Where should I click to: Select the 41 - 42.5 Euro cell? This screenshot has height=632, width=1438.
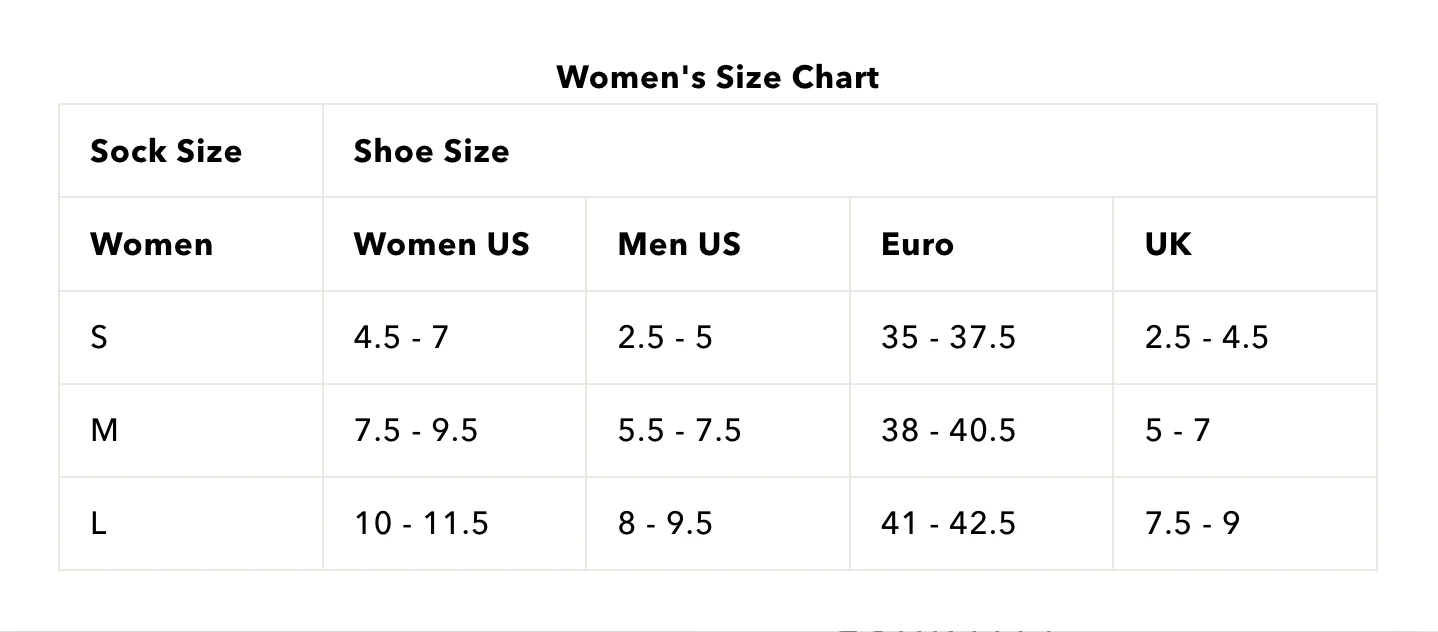[x=982, y=523]
